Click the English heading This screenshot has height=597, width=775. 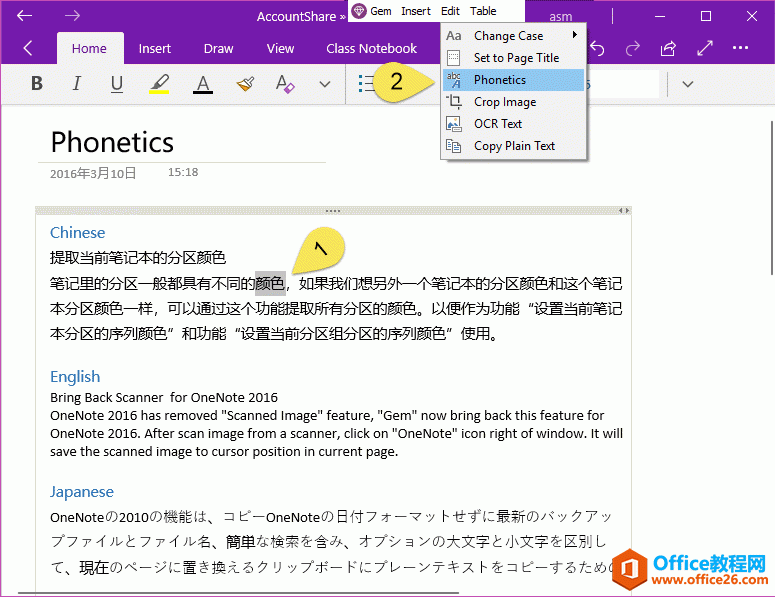click(75, 377)
